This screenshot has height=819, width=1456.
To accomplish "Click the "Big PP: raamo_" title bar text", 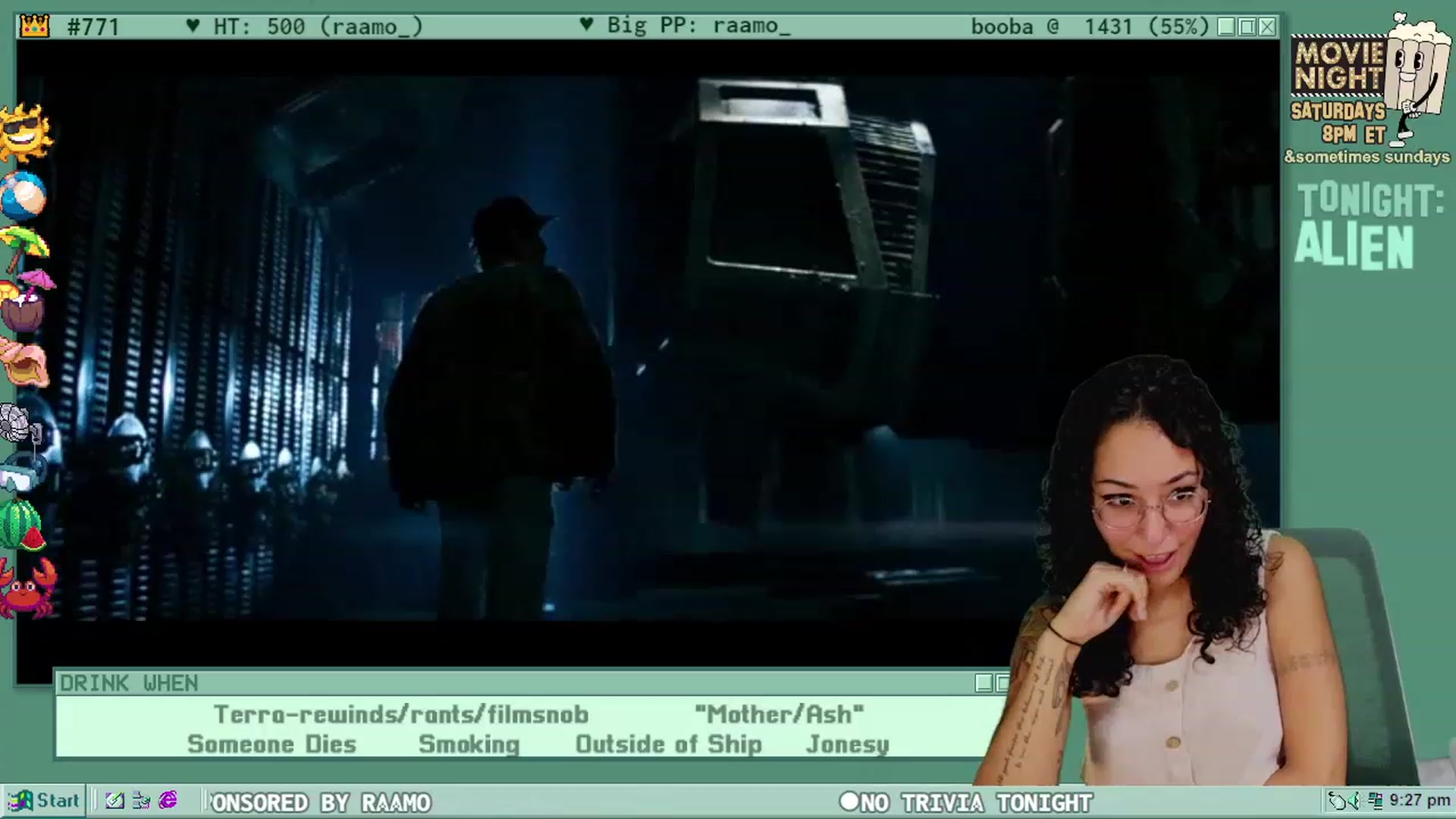I will point(685,26).
